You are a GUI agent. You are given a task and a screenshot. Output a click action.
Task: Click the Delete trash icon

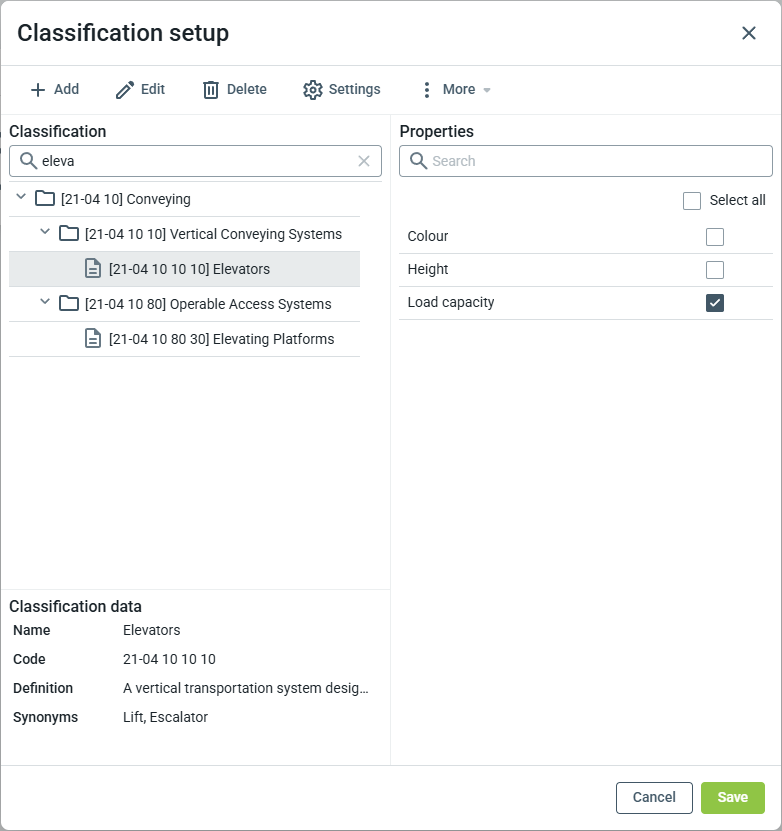(211, 90)
